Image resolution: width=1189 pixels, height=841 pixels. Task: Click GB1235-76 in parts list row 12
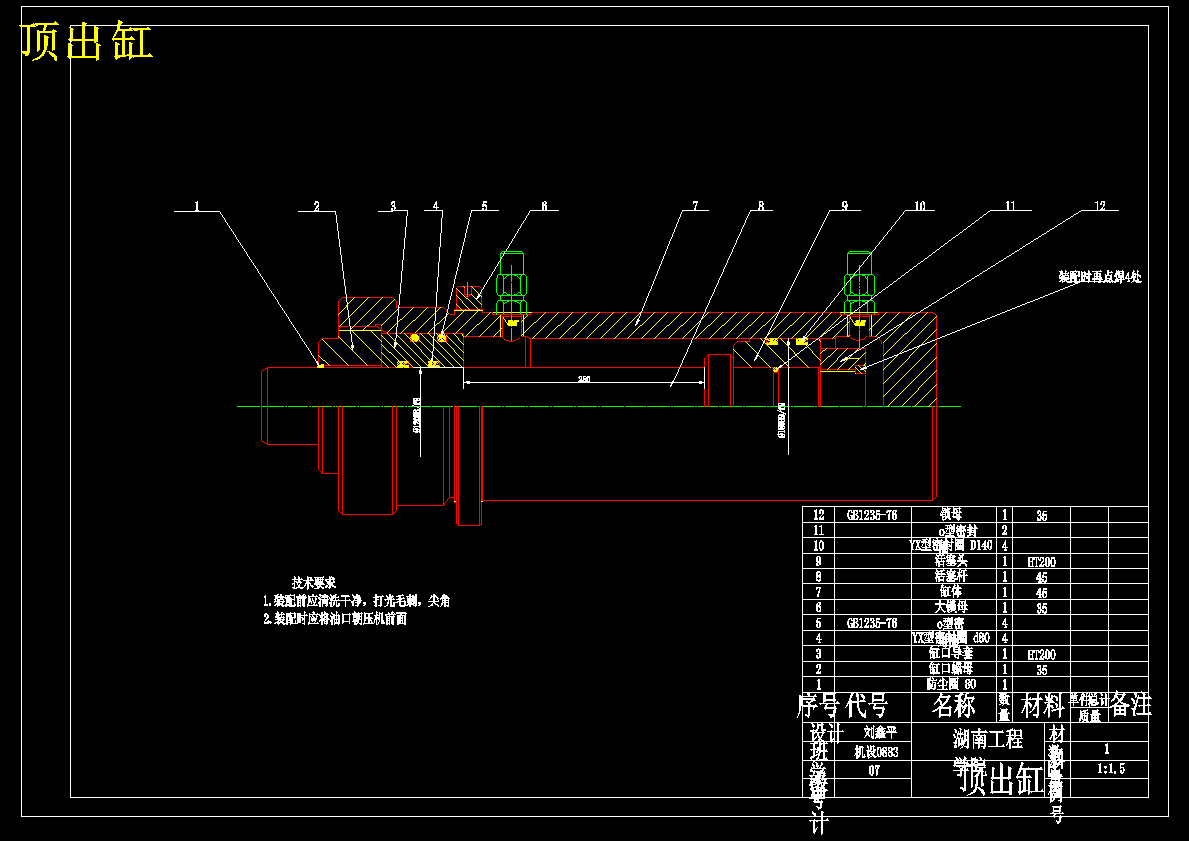click(x=871, y=515)
